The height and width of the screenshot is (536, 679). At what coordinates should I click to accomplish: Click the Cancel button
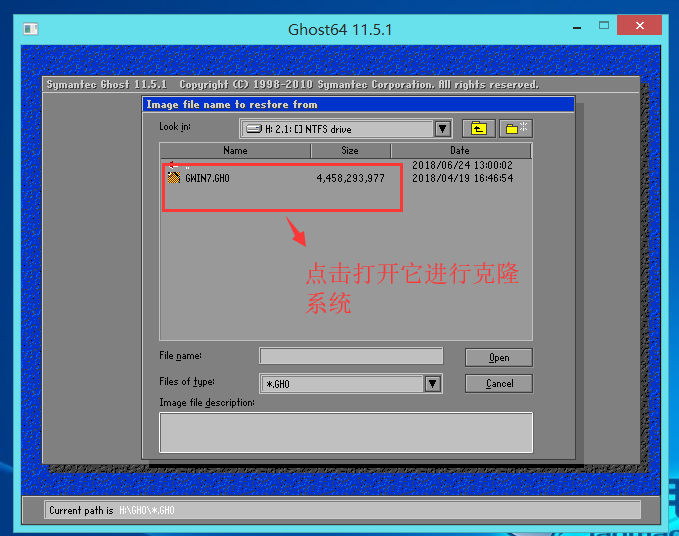(x=499, y=384)
